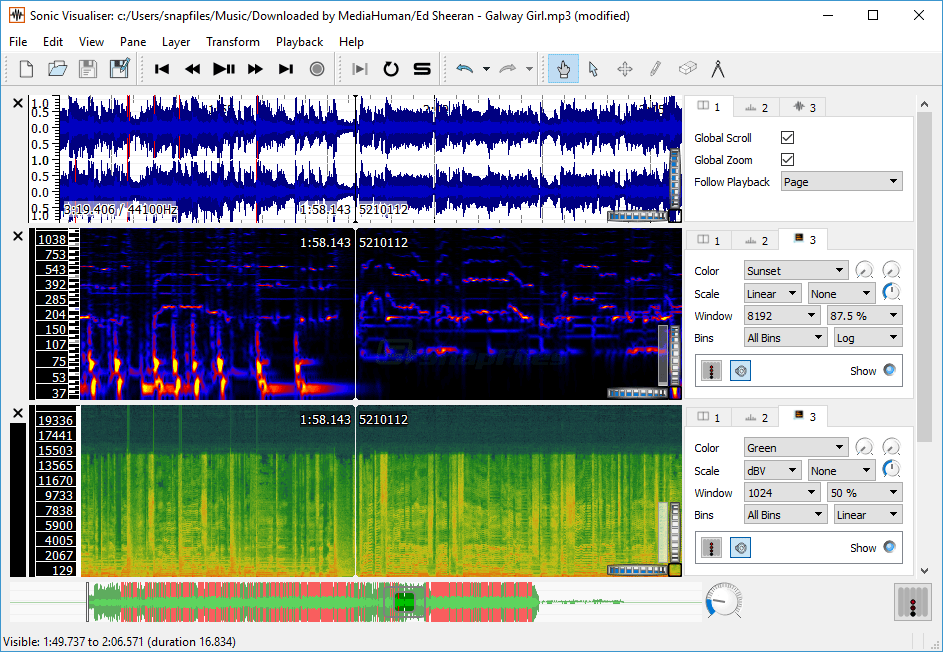Select the Measure tool icon
The height and width of the screenshot is (652, 943).
(717, 69)
